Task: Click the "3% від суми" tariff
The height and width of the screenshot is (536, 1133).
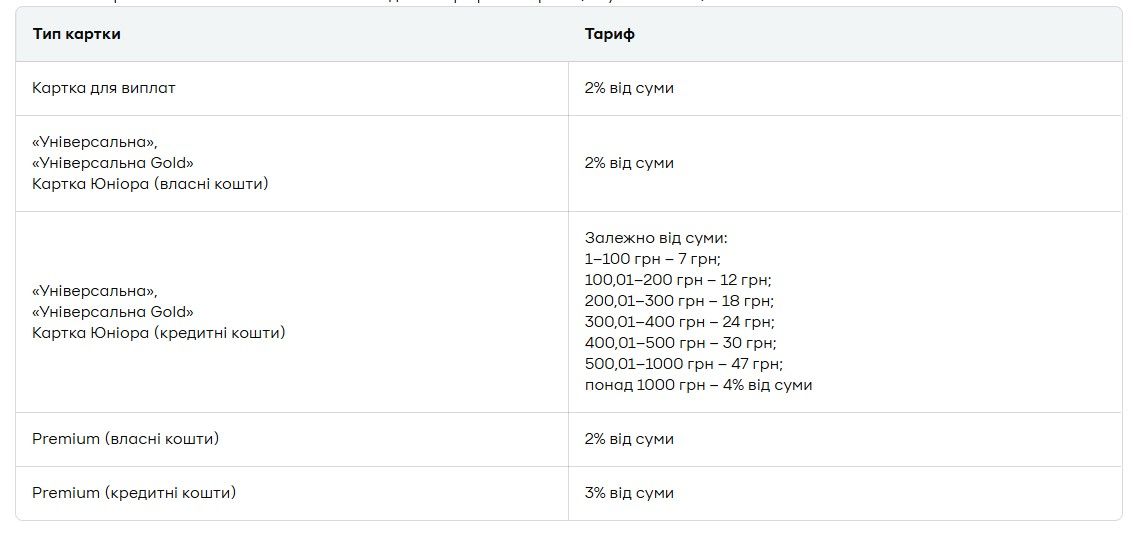Action: [x=629, y=493]
